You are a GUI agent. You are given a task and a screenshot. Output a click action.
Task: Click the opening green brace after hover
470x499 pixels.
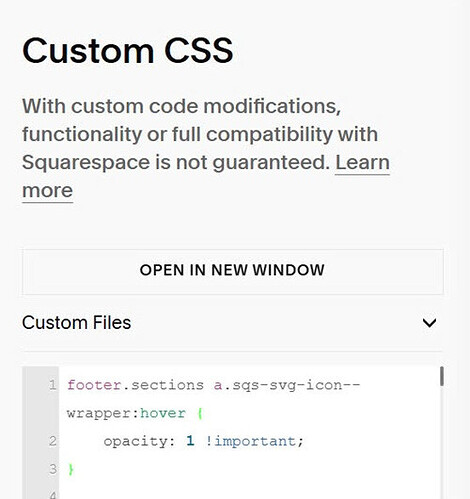click(x=200, y=414)
